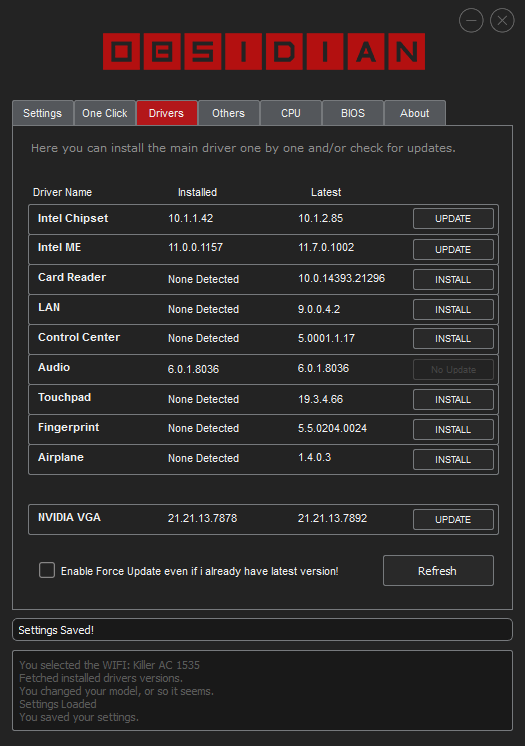Click the Control Center row label
This screenshot has width=525, height=746.
coord(79,337)
